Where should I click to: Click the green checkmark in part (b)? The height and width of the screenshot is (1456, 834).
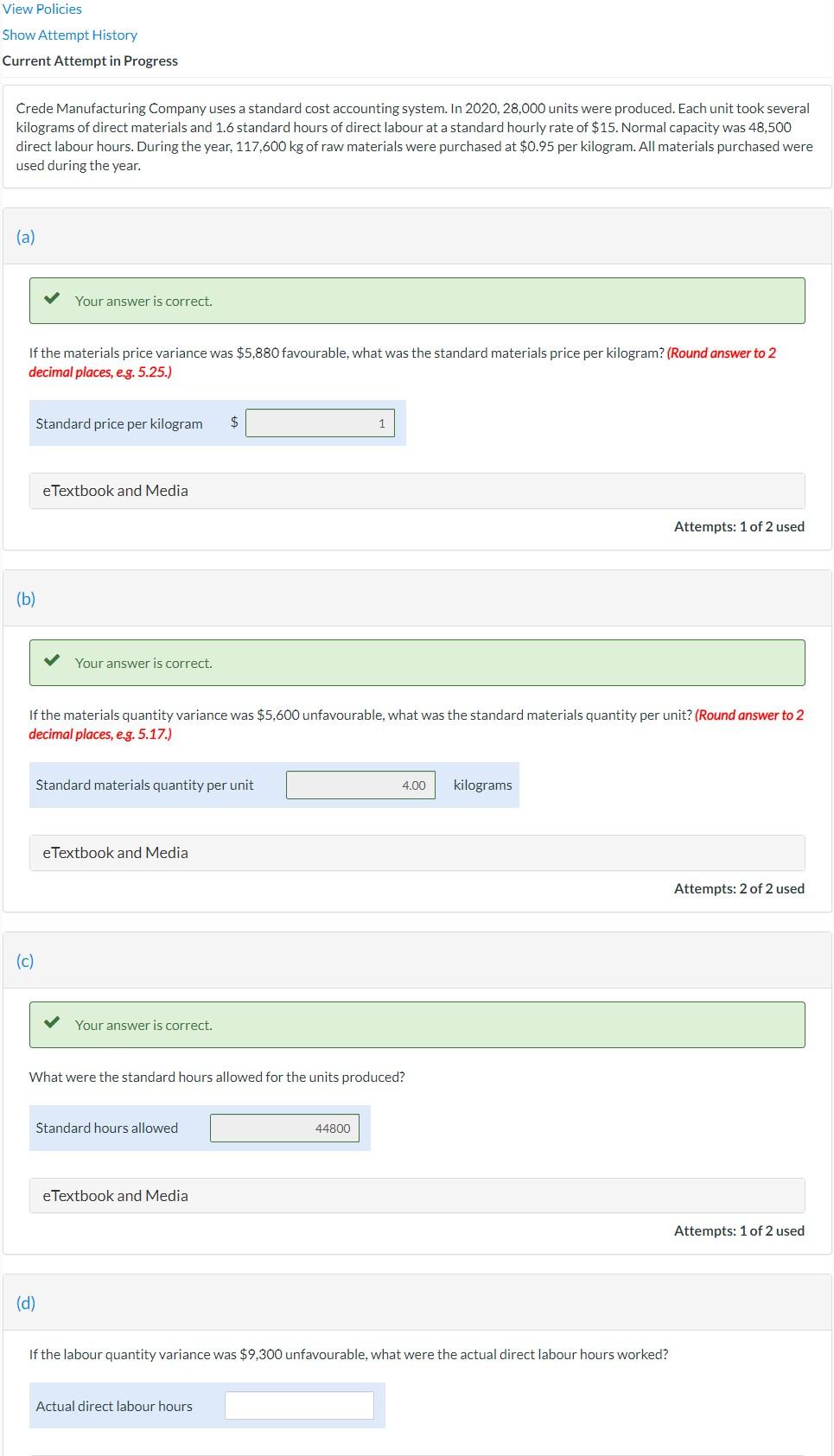click(x=52, y=662)
